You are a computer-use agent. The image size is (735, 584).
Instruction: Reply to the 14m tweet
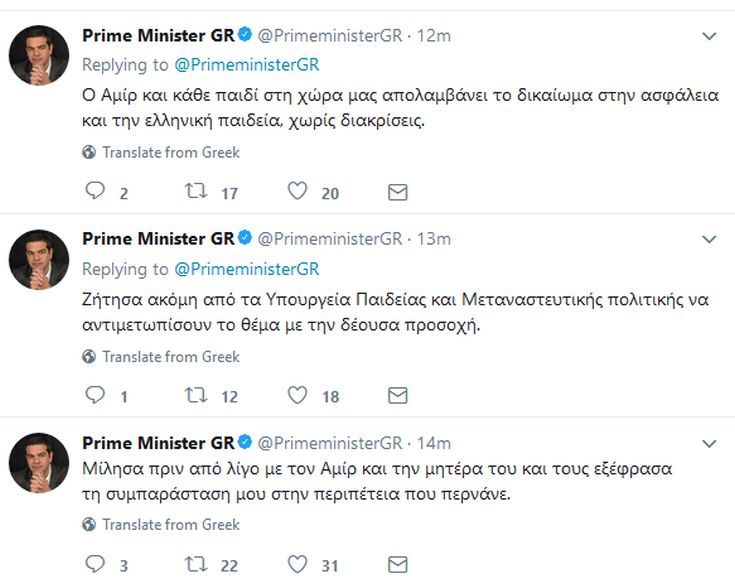coord(95,565)
